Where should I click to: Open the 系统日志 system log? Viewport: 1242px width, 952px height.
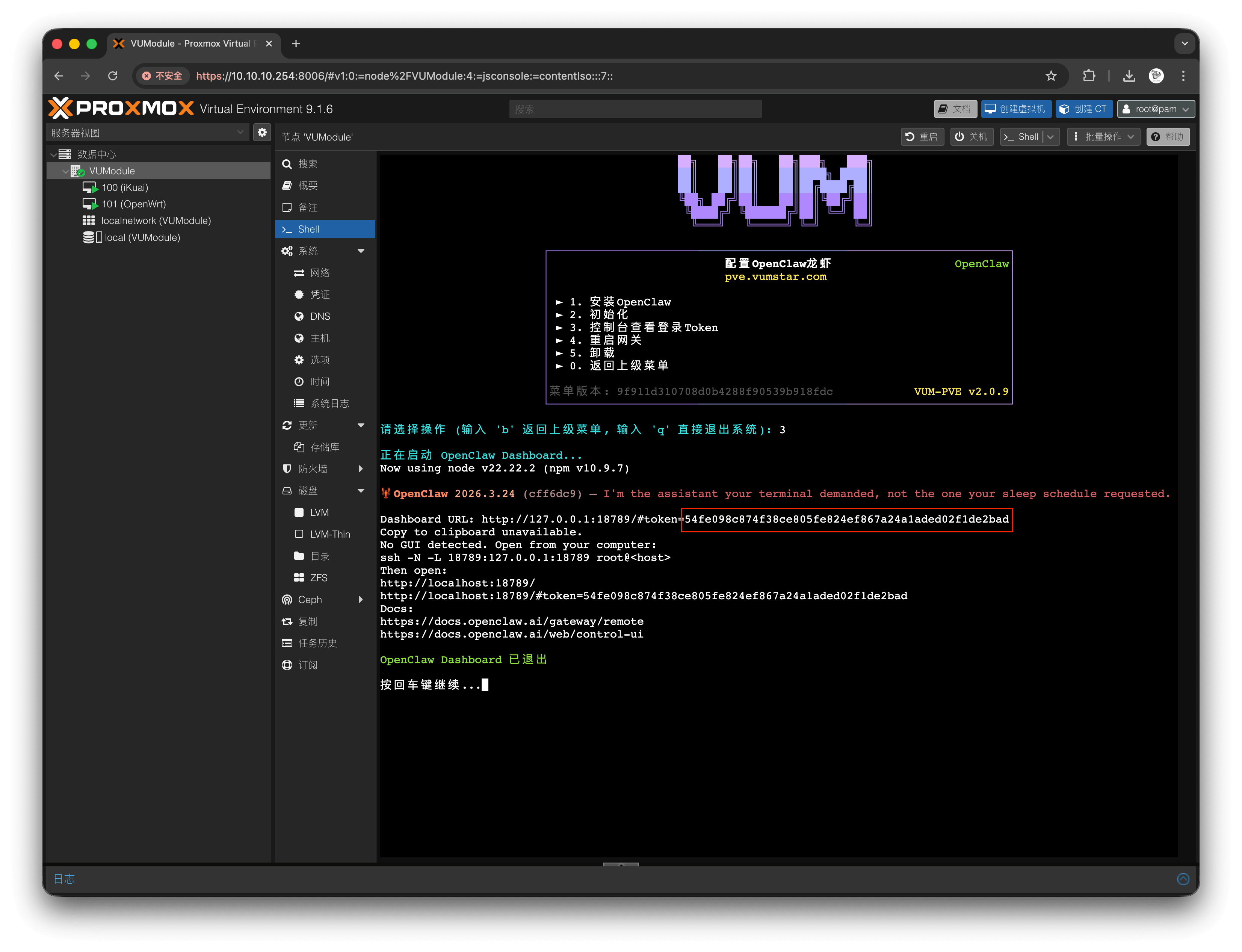[x=325, y=403]
